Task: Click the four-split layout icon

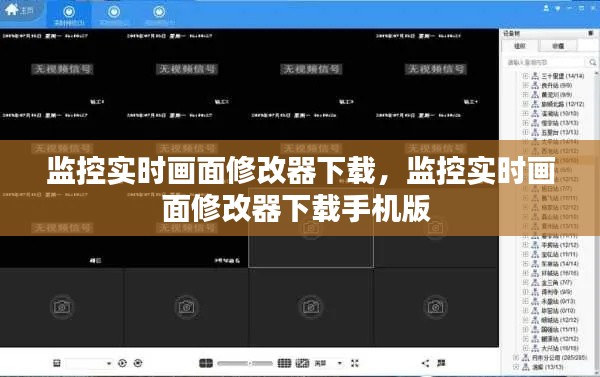Action: click(x=206, y=363)
